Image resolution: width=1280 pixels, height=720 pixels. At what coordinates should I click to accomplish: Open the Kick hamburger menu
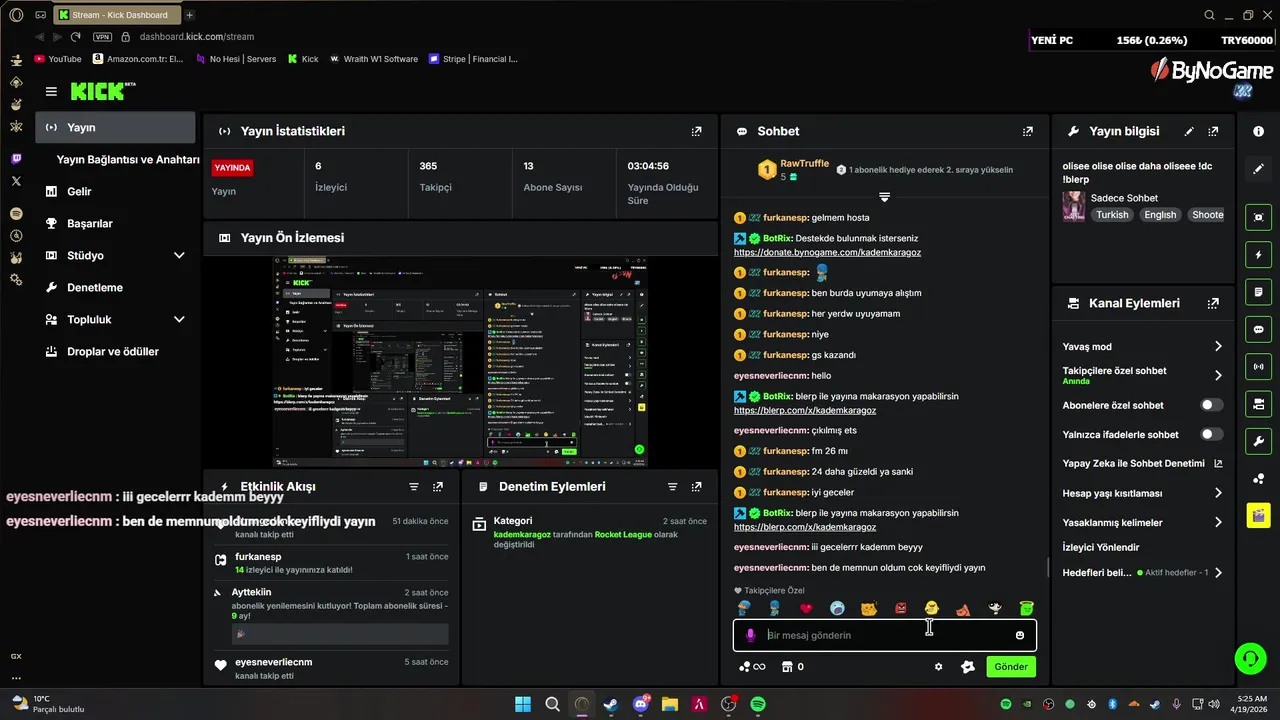pyautogui.click(x=51, y=91)
